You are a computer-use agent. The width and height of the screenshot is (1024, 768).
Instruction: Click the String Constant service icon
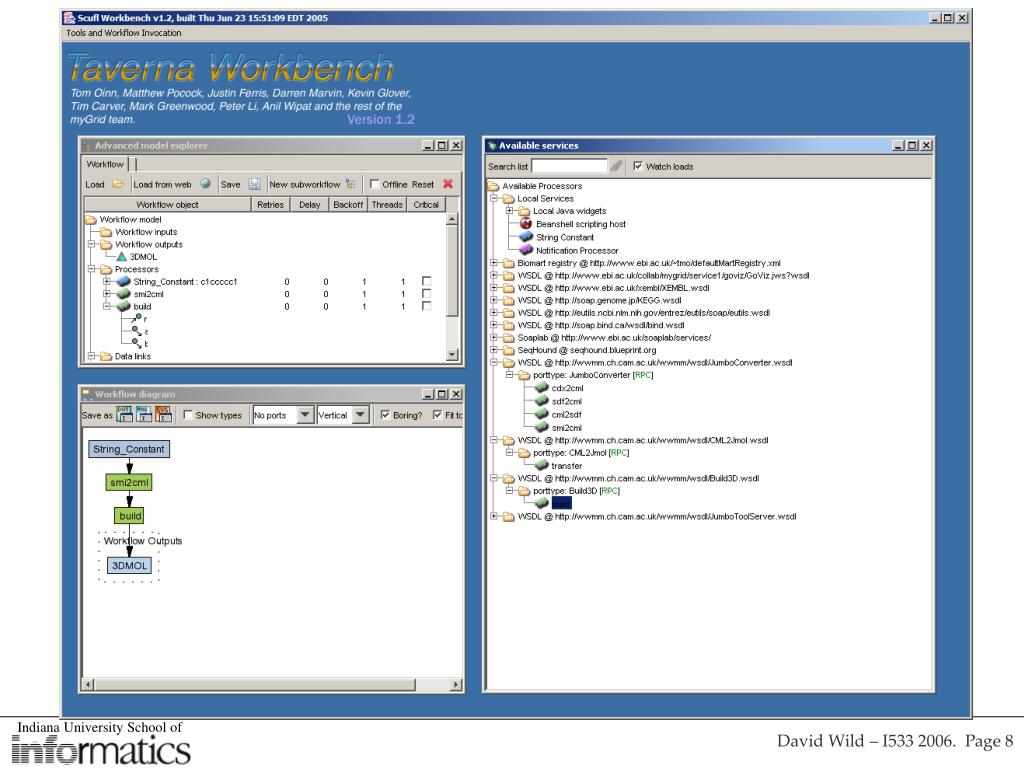(x=526, y=237)
